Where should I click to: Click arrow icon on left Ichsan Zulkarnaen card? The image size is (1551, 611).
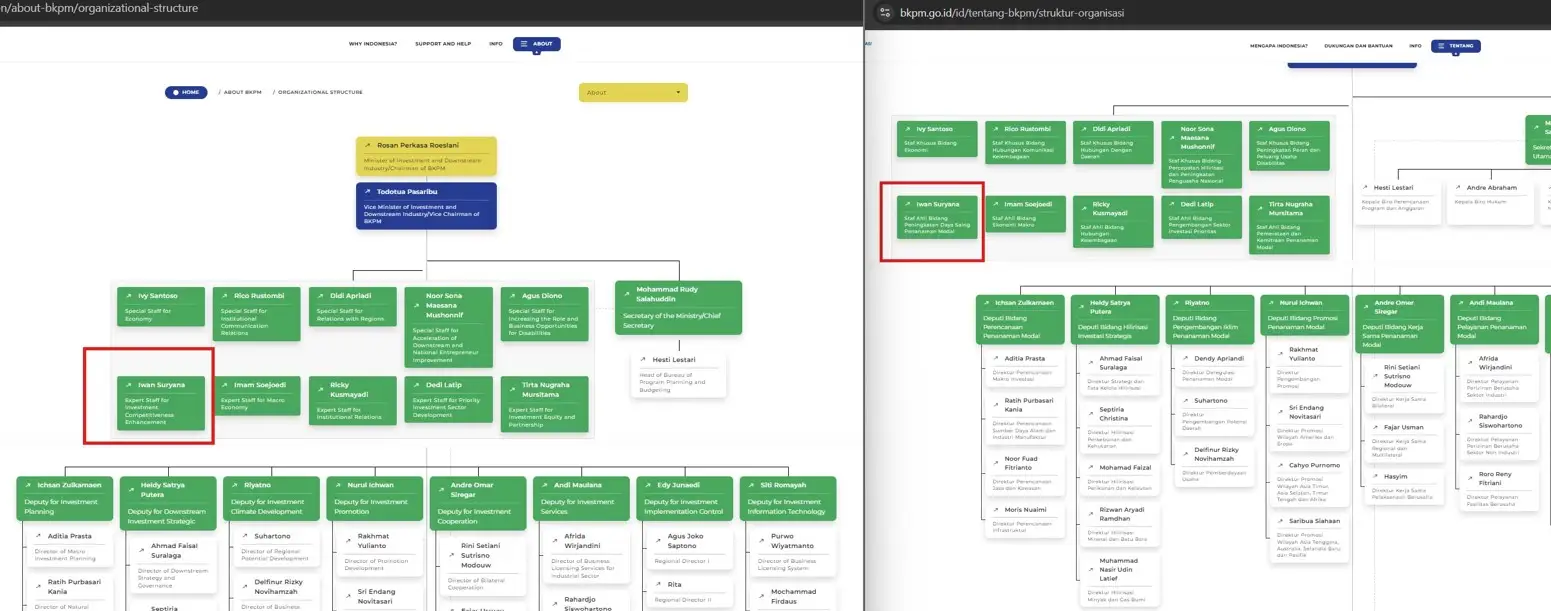(27, 485)
